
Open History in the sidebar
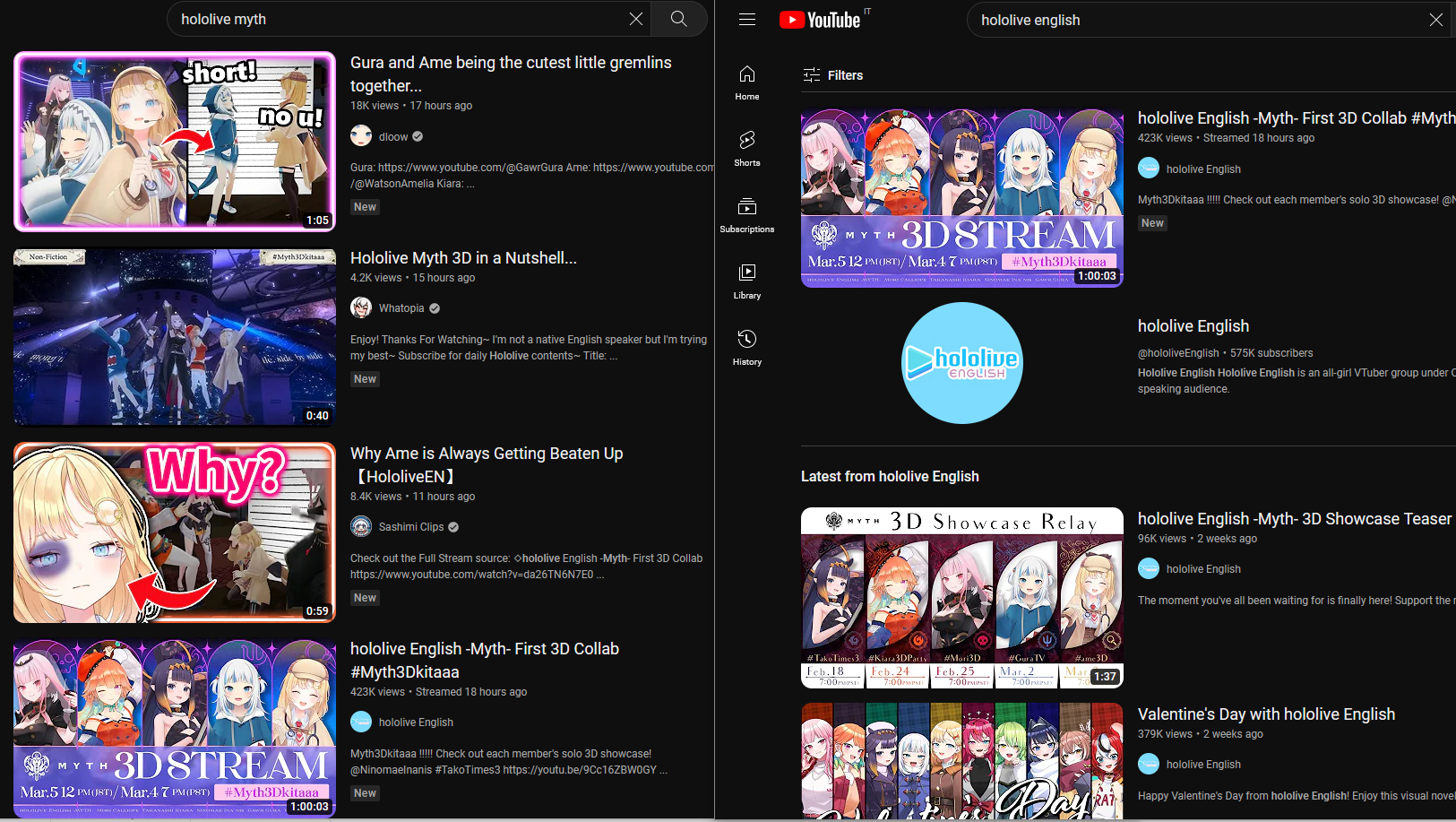(x=747, y=348)
